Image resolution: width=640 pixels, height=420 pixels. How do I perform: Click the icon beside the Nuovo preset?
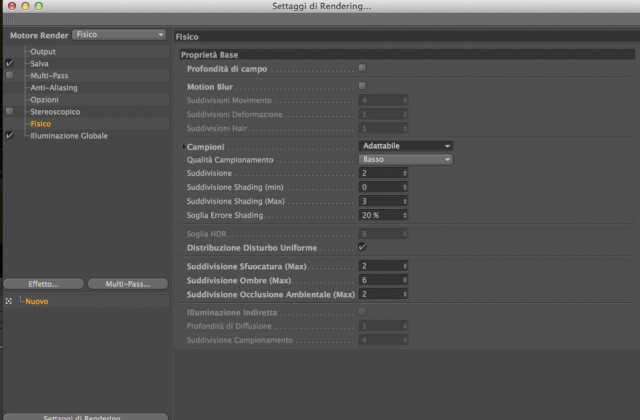click(x=9, y=301)
